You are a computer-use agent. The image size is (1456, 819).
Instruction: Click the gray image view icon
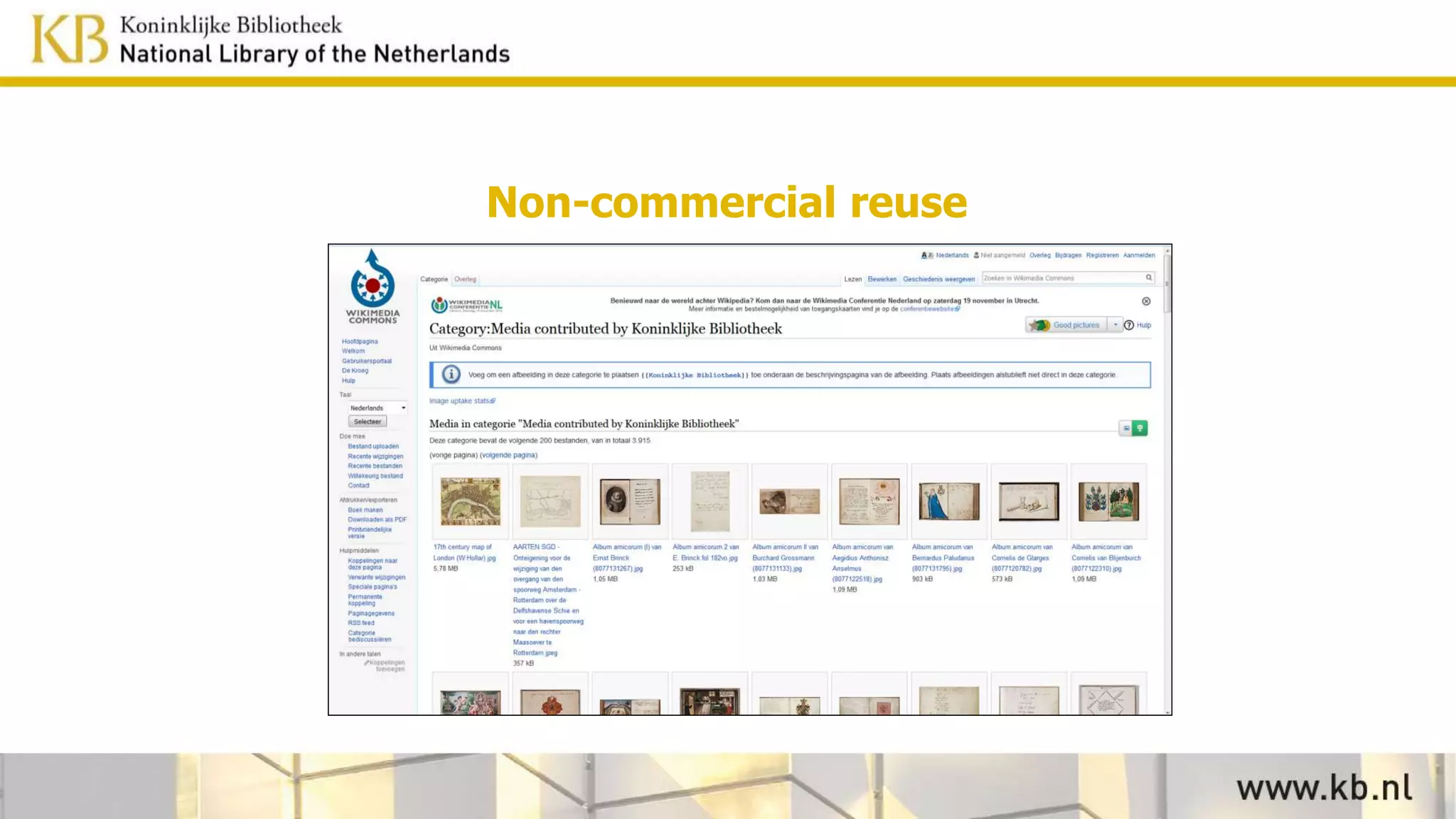1125,428
